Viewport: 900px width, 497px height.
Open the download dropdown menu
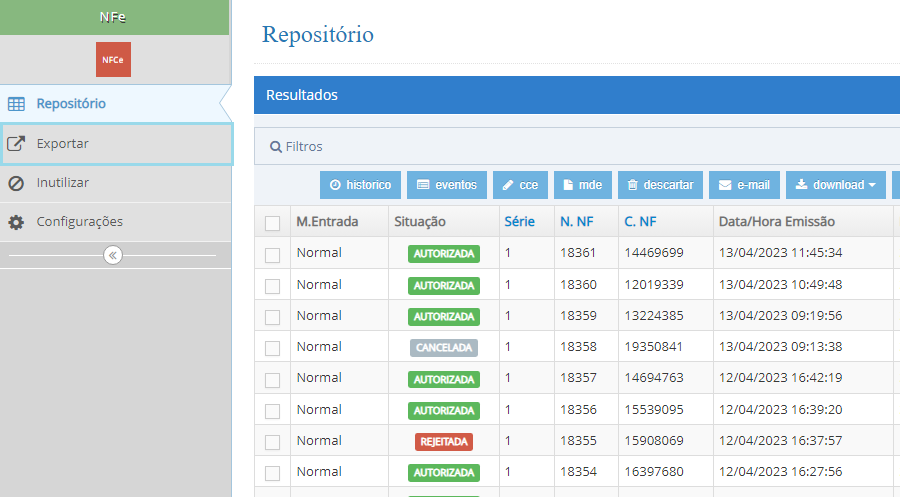click(836, 185)
